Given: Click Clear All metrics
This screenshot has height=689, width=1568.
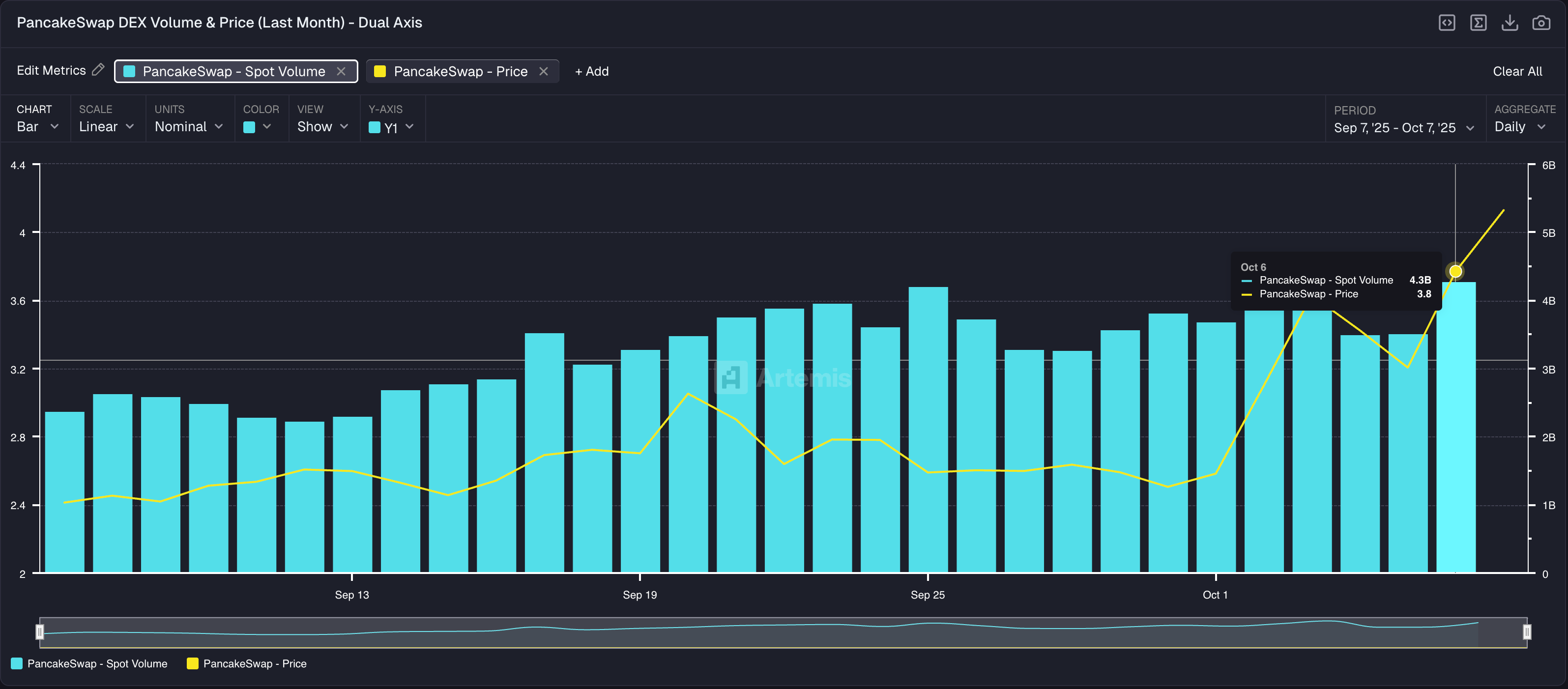Looking at the screenshot, I should (1517, 71).
